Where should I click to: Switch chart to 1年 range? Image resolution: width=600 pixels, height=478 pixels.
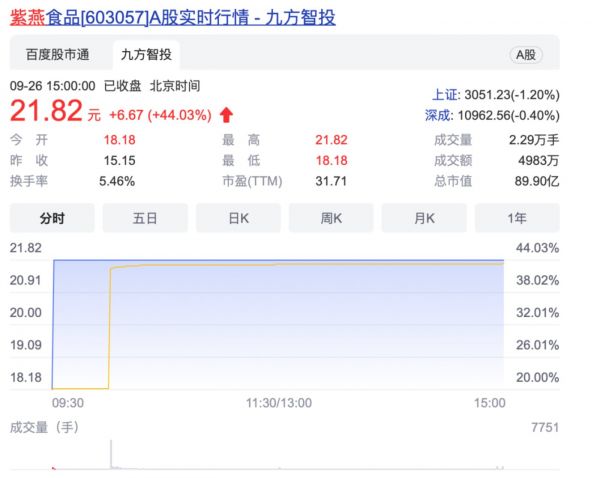click(517, 217)
